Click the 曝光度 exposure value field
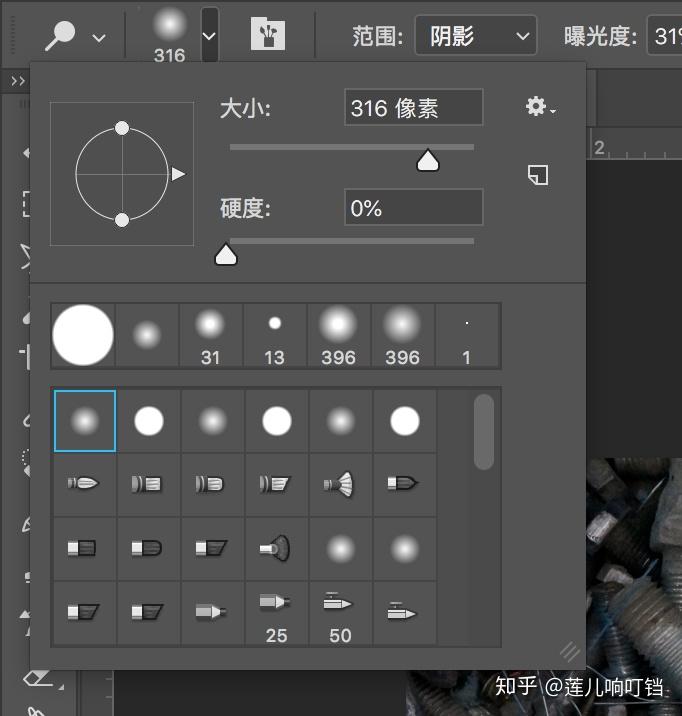The image size is (682, 716). [x=665, y=36]
